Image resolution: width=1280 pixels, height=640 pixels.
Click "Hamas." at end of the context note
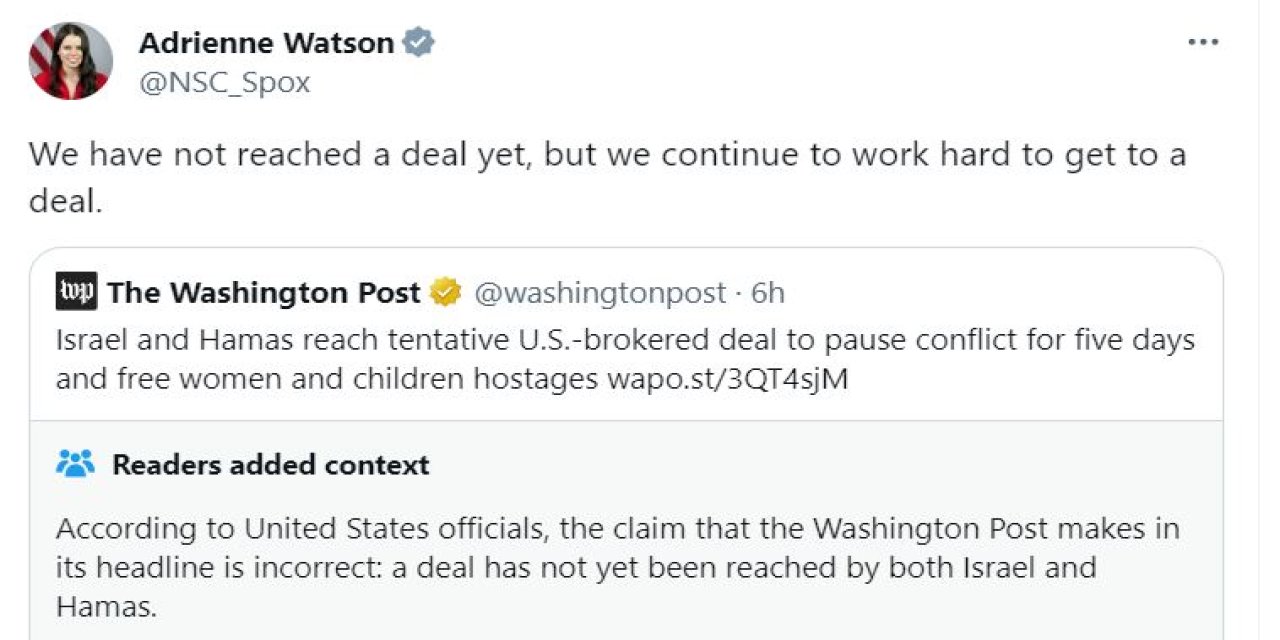tap(106, 606)
